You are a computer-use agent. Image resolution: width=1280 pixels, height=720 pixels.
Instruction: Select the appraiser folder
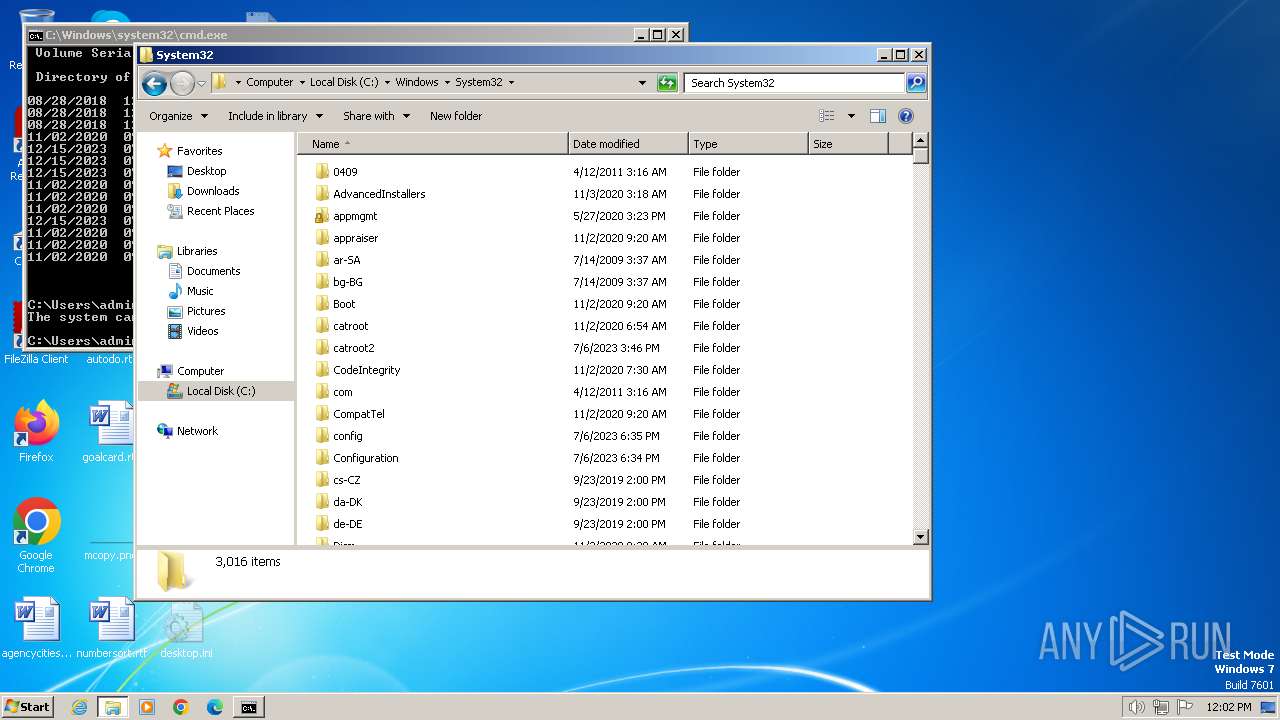tap(355, 238)
